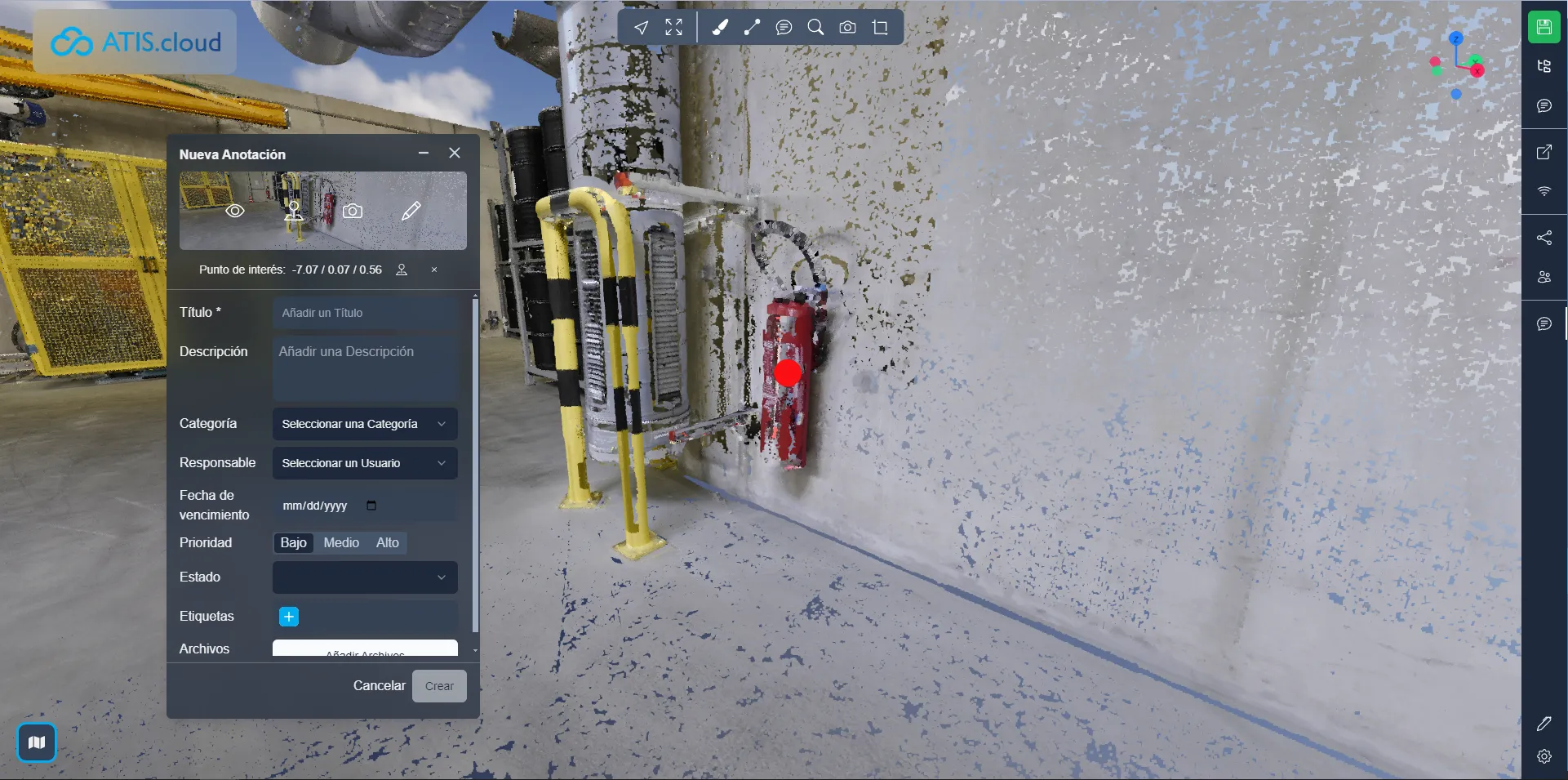The image size is (1568, 780).
Task: Click the Crear button
Action: (439, 686)
